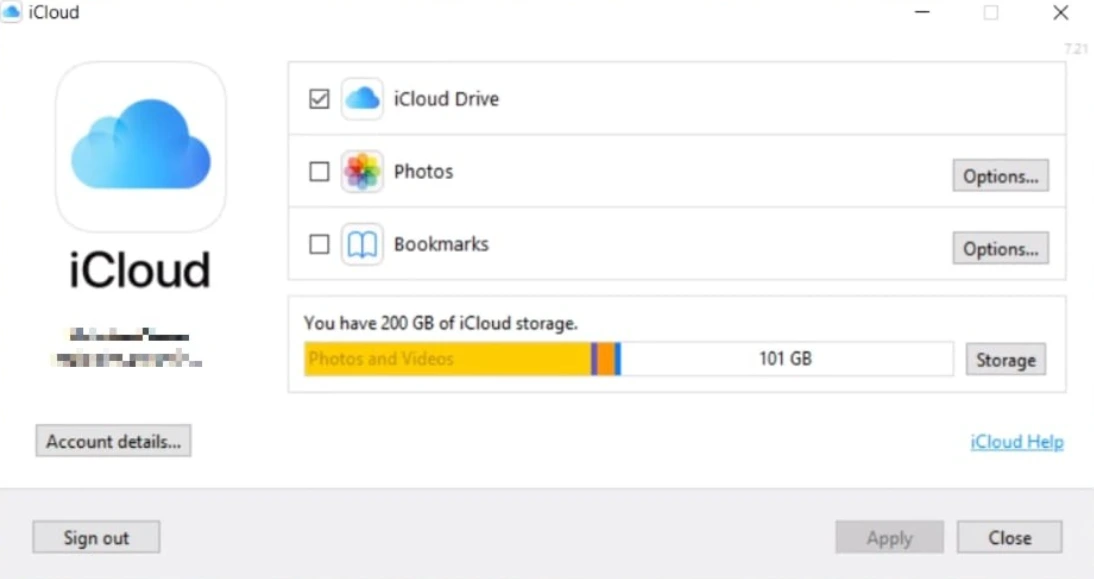Open the Storage manager
The width and height of the screenshot is (1094, 579).
point(1005,359)
